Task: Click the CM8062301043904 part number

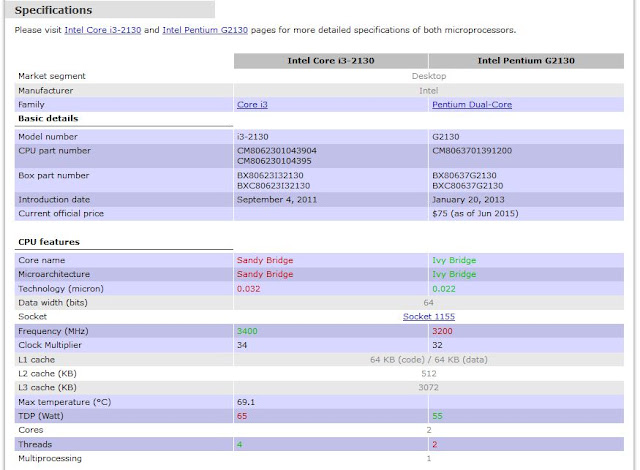Action: [x=277, y=151]
